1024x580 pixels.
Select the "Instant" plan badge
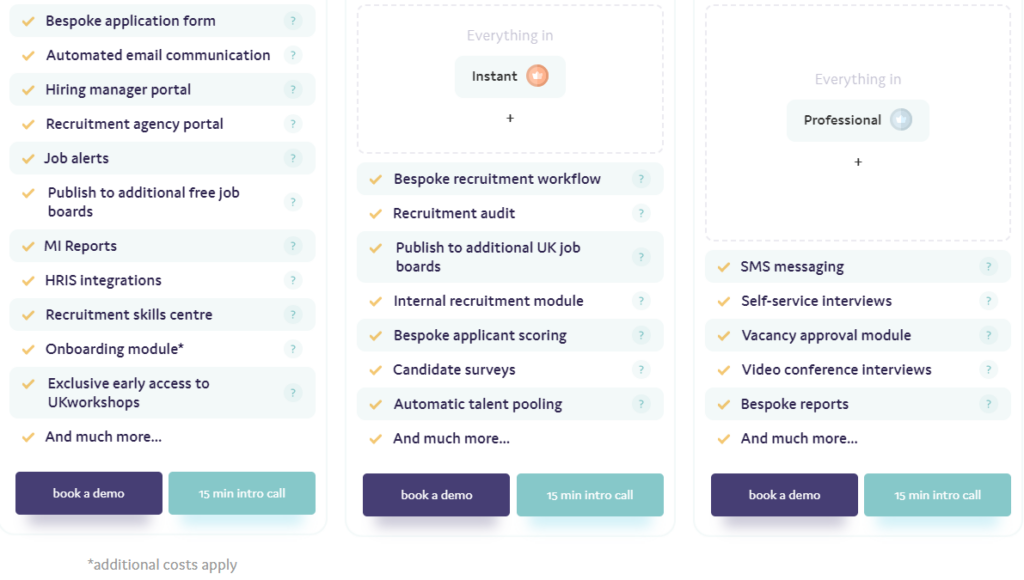coord(510,76)
